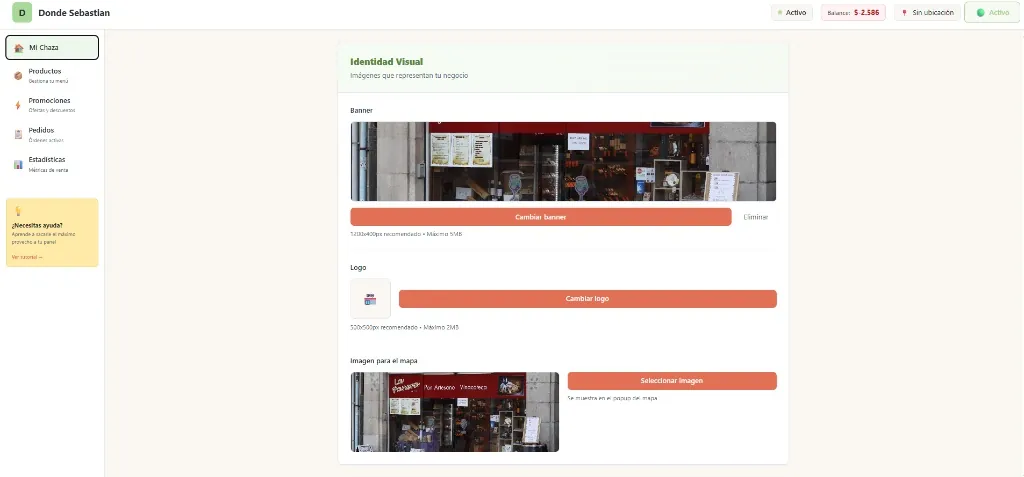
Task: Click the pin icon beside Sin ubicación
Action: 904,12
